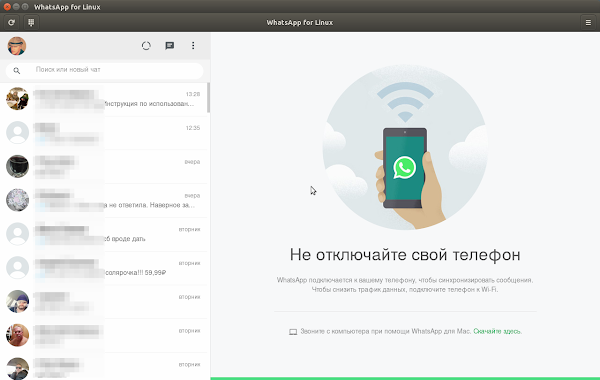Open the hamburger menu in header bar
The width and height of the screenshot is (600, 380).
click(x=588, y=23)
